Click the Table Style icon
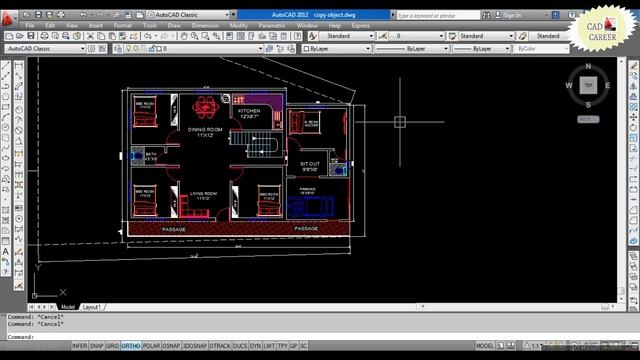Screen dimensions: 640x360 (452, 36)
